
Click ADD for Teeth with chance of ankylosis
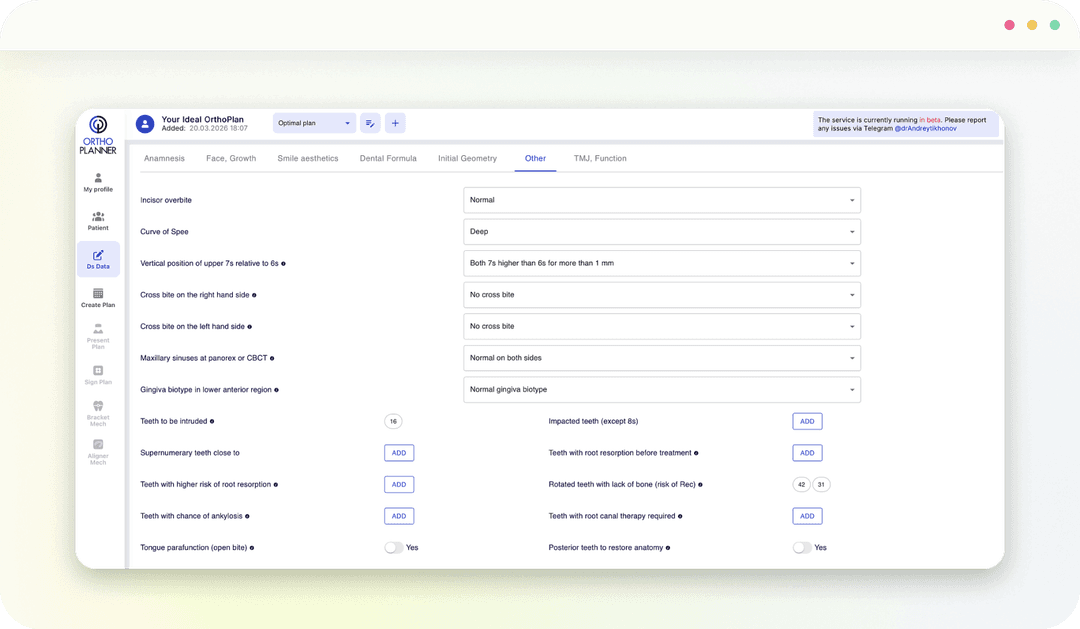(x=399, y=516)
